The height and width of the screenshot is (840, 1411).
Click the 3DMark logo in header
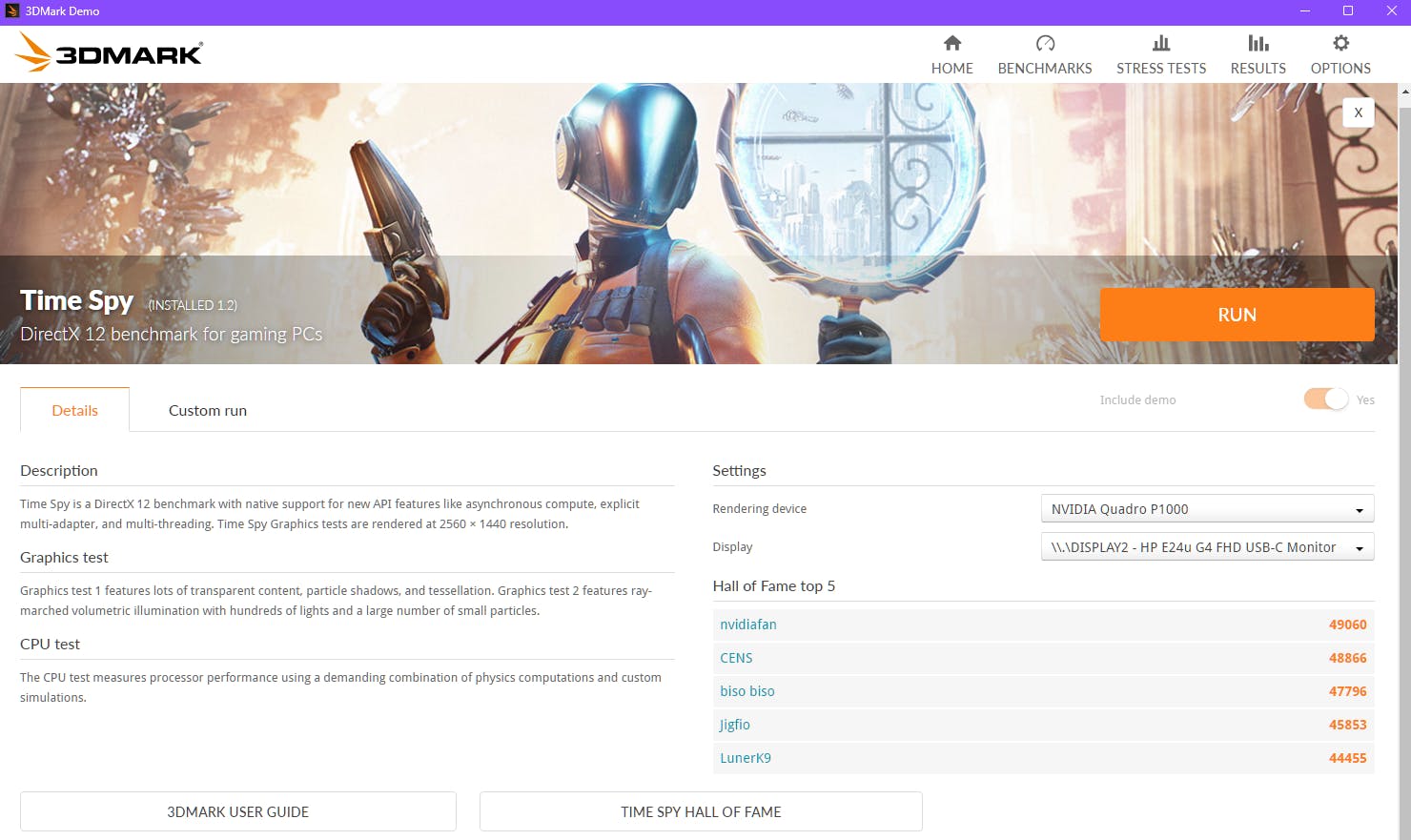110,53
